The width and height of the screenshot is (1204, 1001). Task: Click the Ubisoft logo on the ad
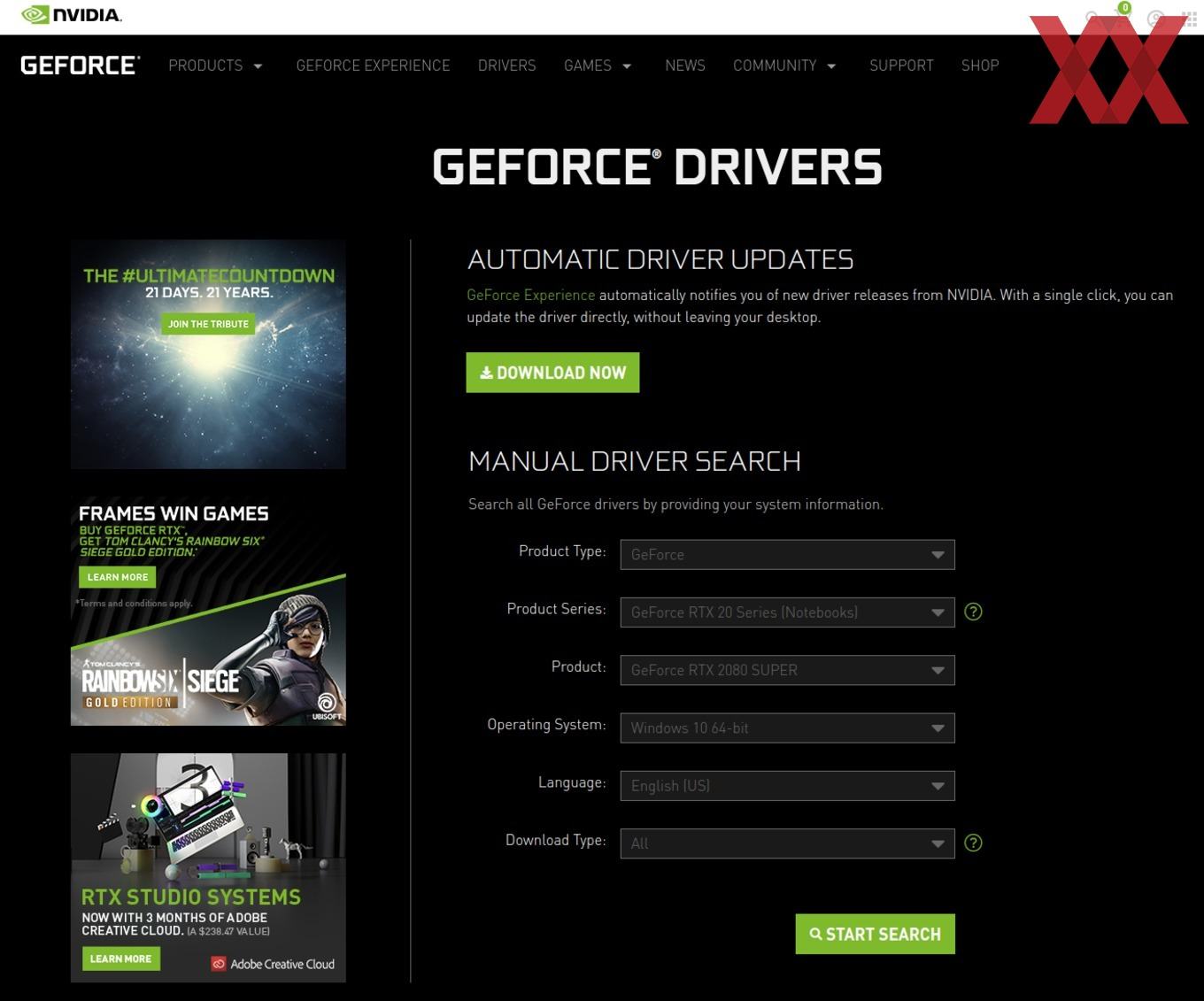326,705
